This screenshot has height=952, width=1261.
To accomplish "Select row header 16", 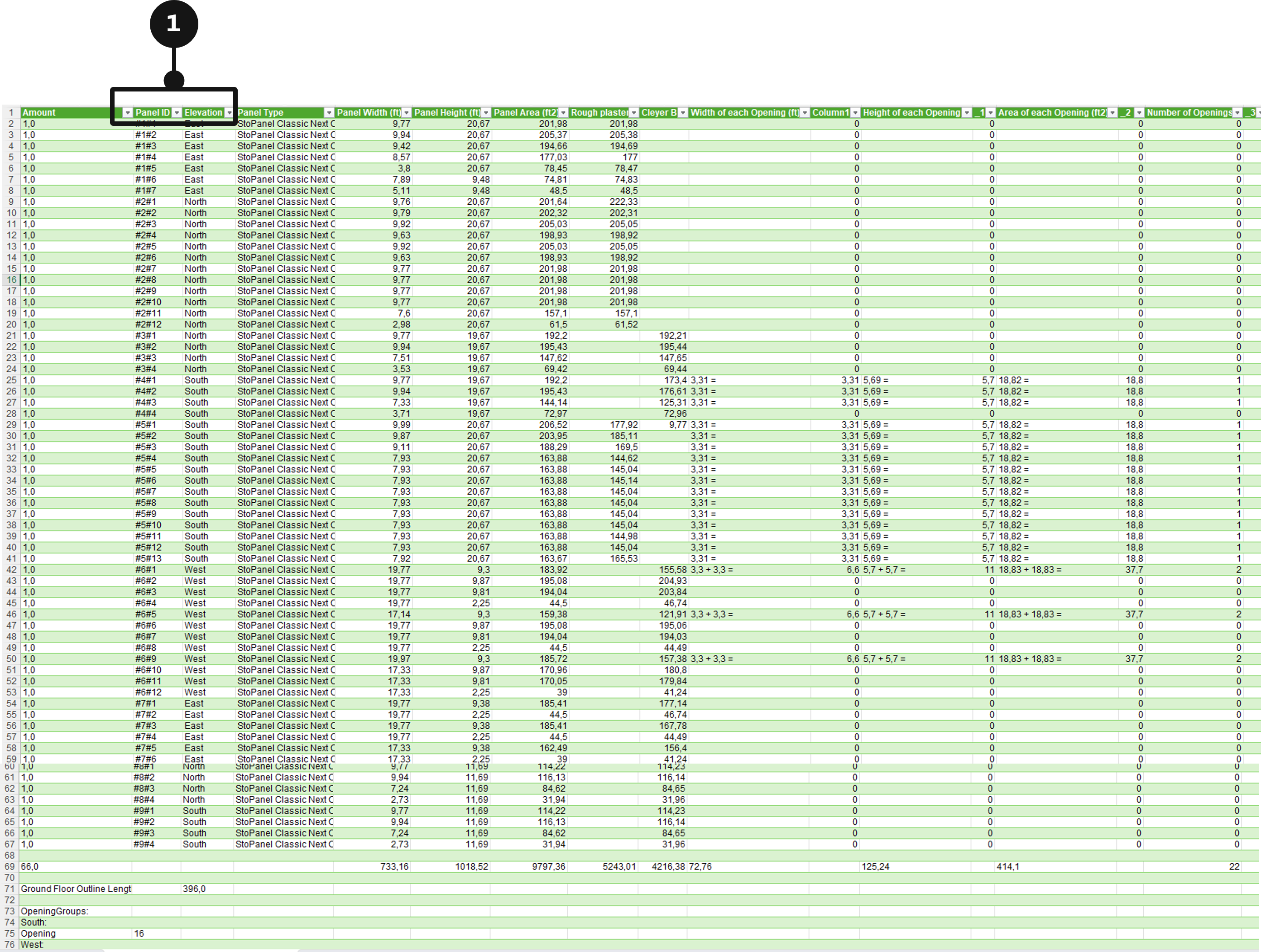I will tap(11, 280).
